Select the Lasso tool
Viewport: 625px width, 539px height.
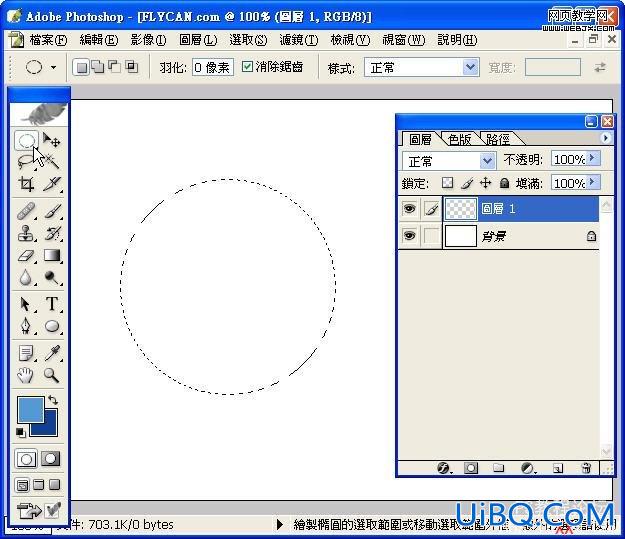[x=26, y=162]
